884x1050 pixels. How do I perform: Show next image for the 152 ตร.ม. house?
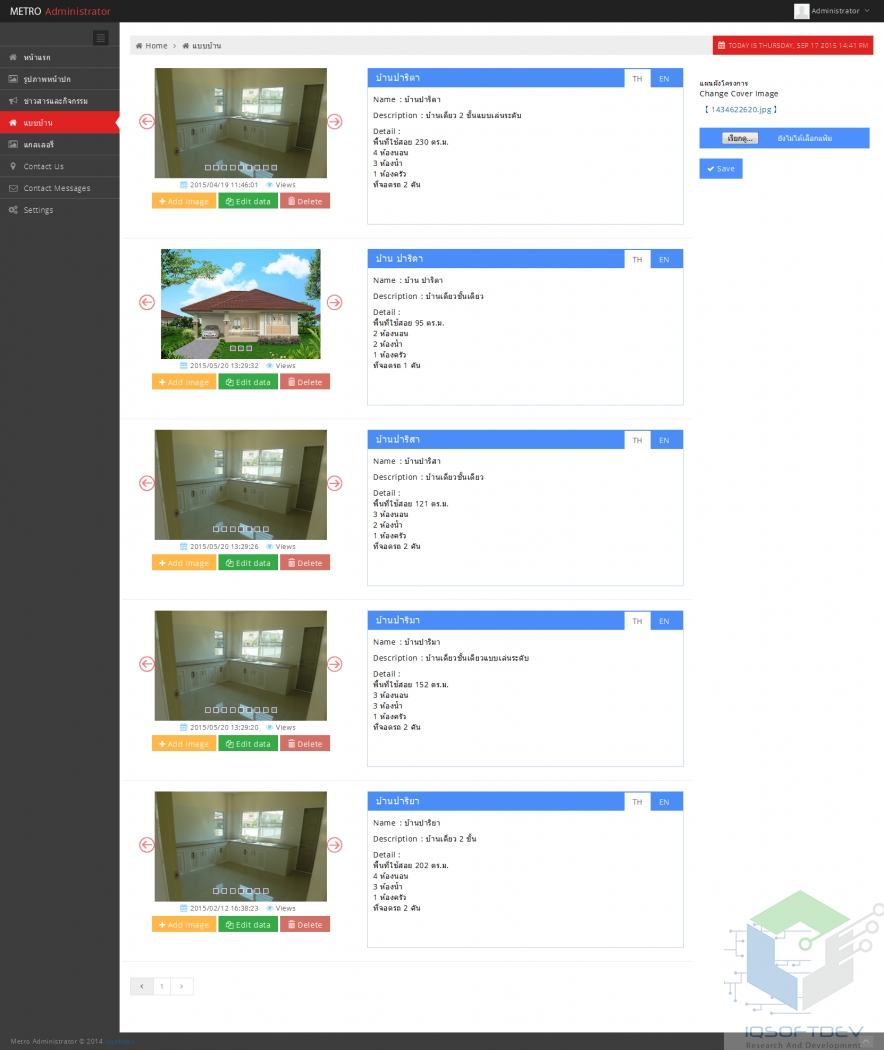click(x=335, y=664)
